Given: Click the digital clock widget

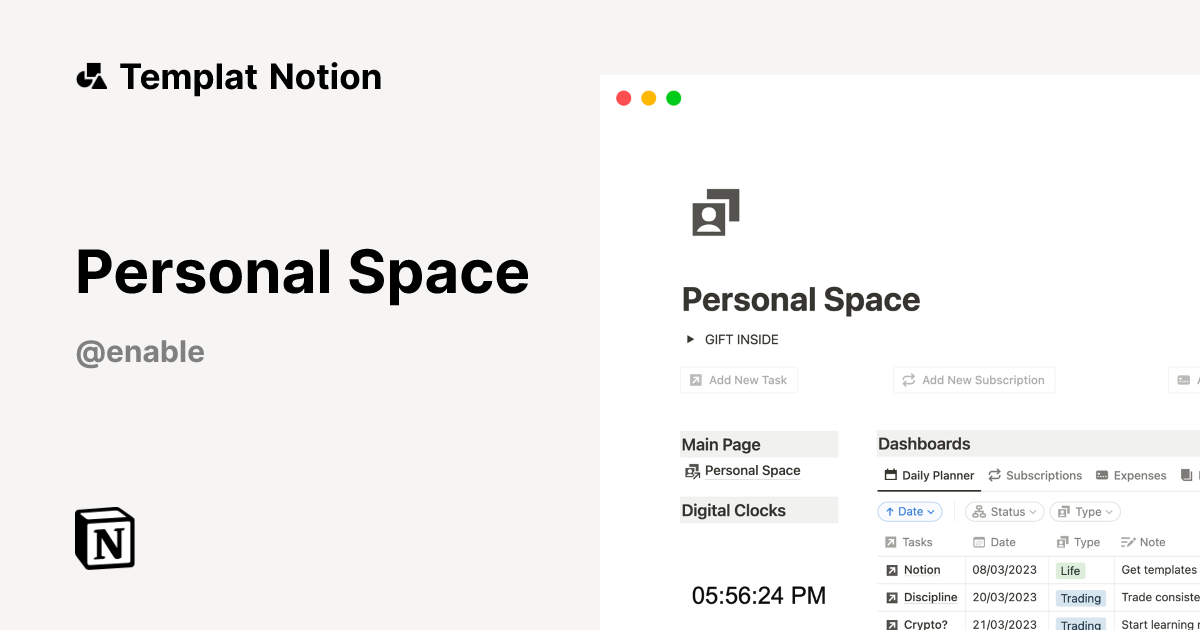Looking at the screenshot, I should (x=759, y=596).
